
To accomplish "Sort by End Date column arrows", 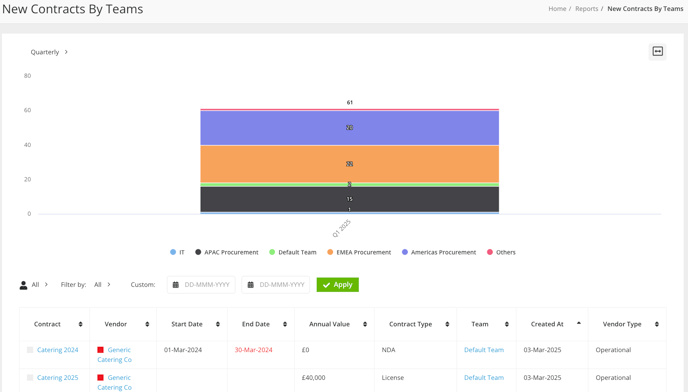I will (285, 324).
